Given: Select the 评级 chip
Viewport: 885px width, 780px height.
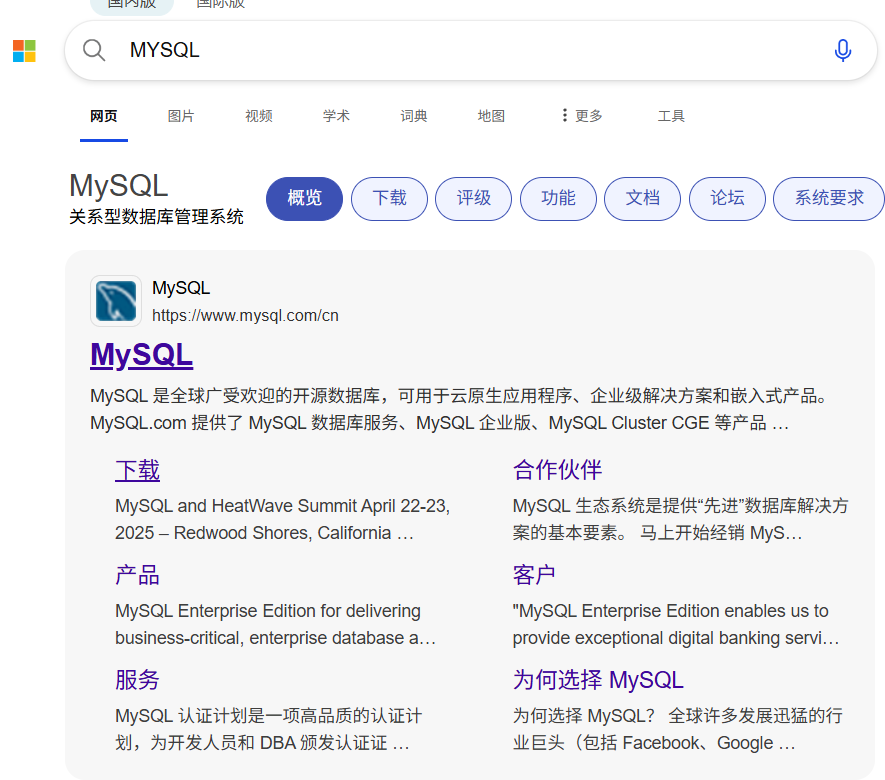Looking at the screenshot, I should pos(474,199).
